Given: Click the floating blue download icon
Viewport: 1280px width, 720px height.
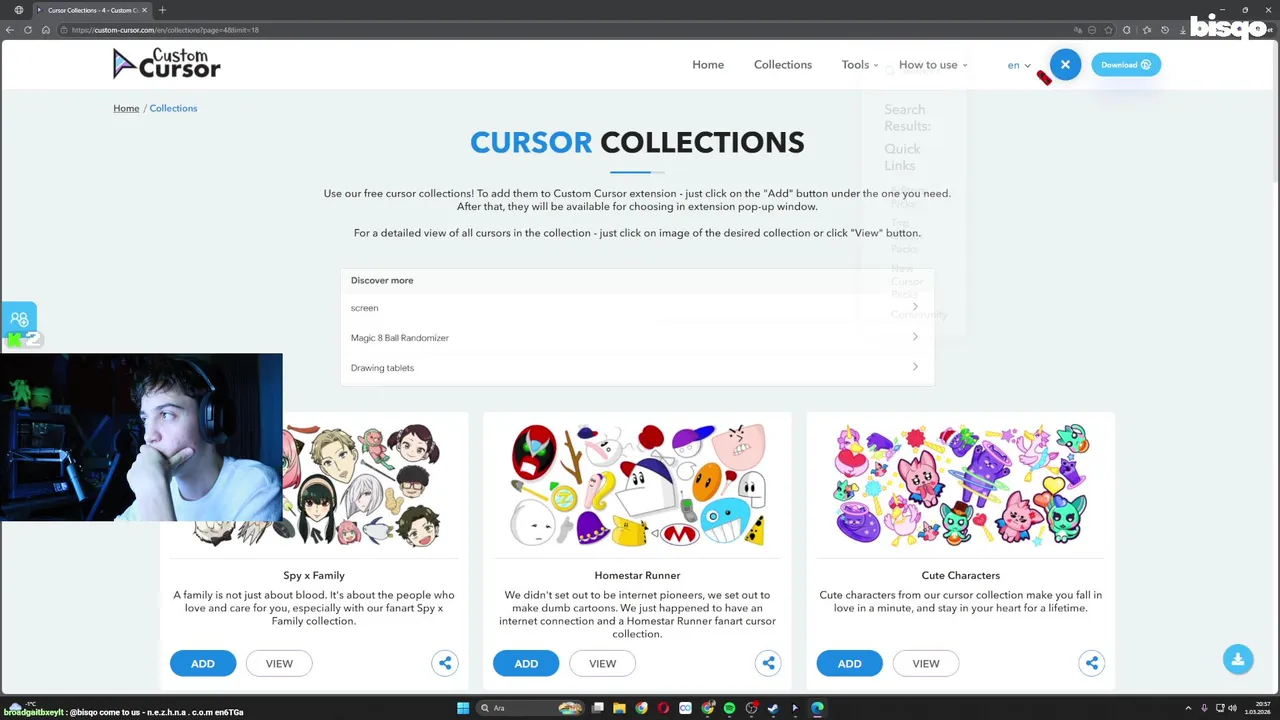Looking at the screenshot, I should point(1237,659).
